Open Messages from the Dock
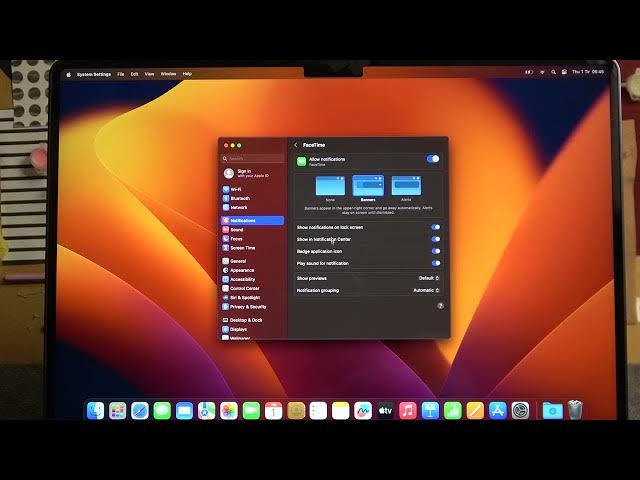This screenshot has height=480, width=640. click(162, 410)
